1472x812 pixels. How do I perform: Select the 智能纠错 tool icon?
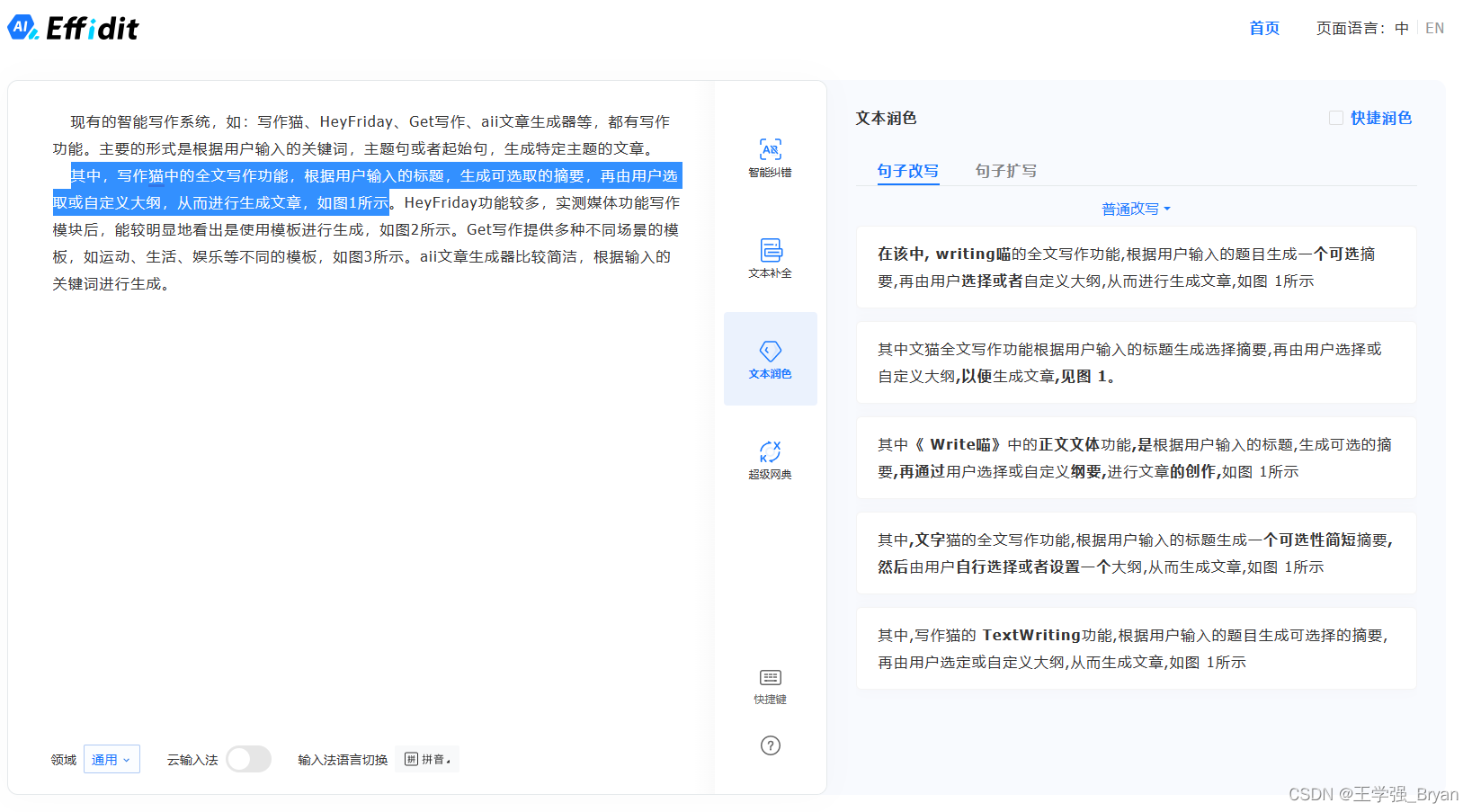pos(770,158)
